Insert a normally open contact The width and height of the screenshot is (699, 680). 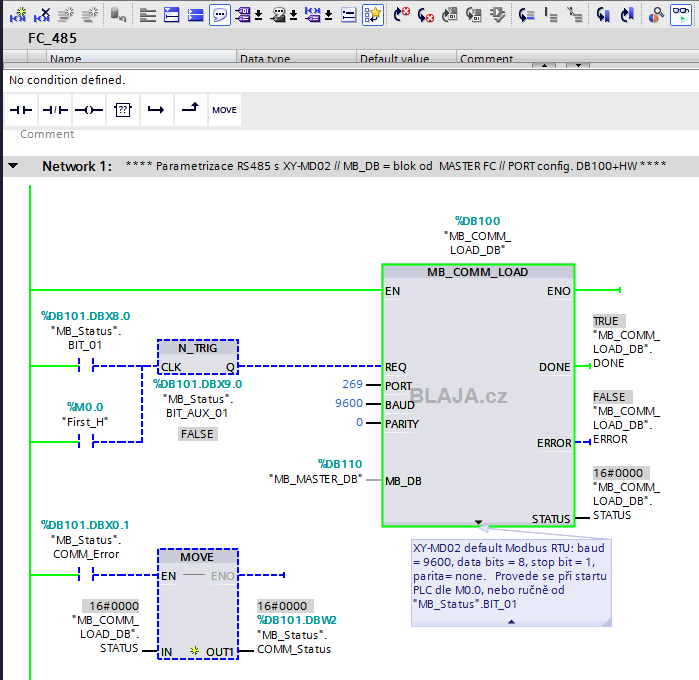[21, 110]
